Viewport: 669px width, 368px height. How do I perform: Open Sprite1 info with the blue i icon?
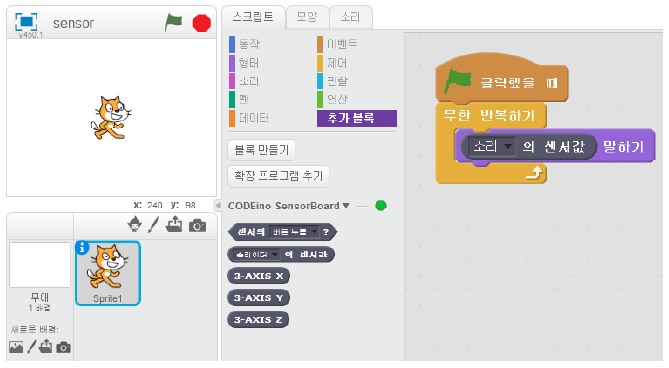tap(82, 248)
